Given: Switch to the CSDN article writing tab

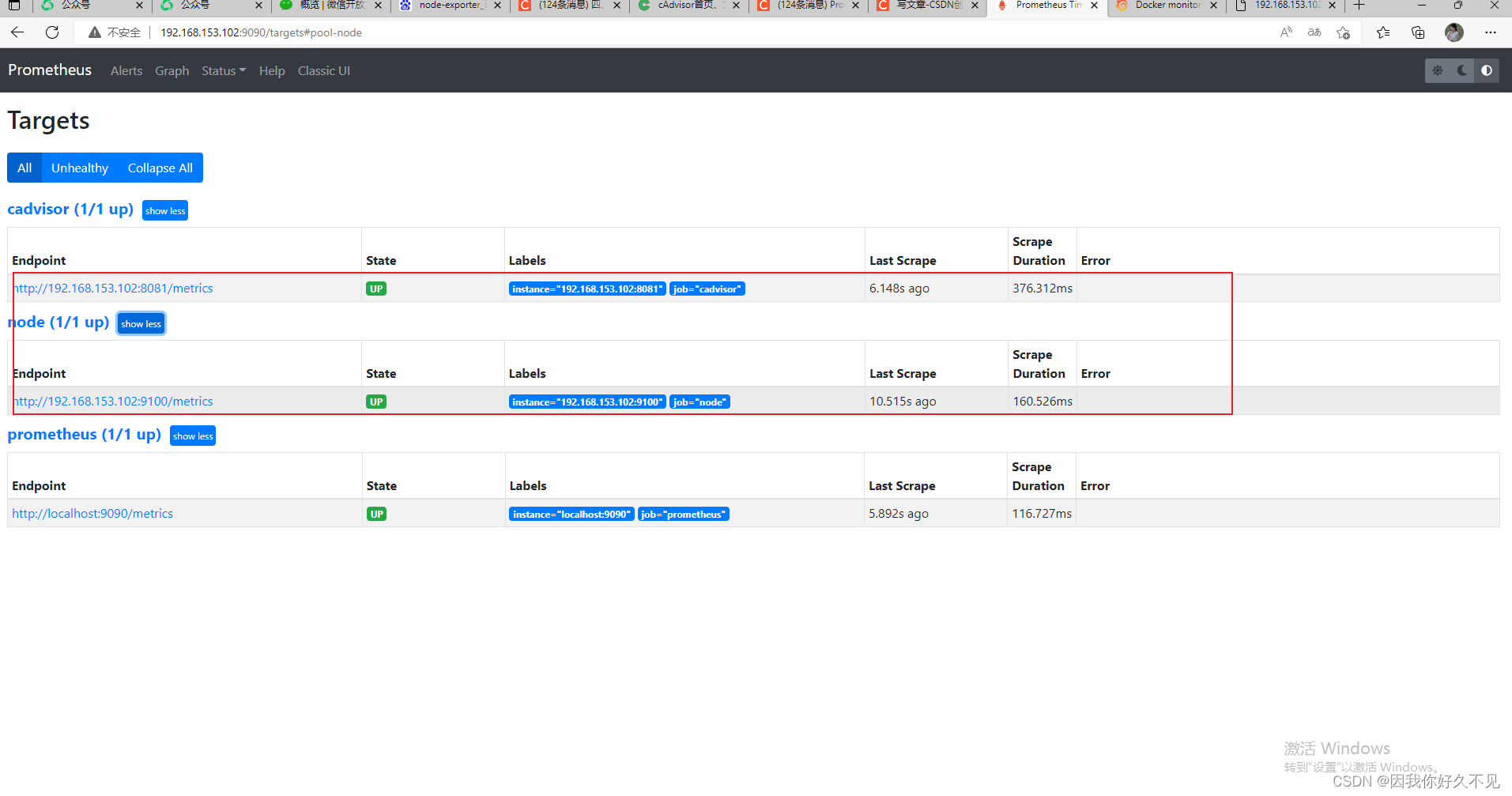Looking at the screenshot, I should 928,6.
